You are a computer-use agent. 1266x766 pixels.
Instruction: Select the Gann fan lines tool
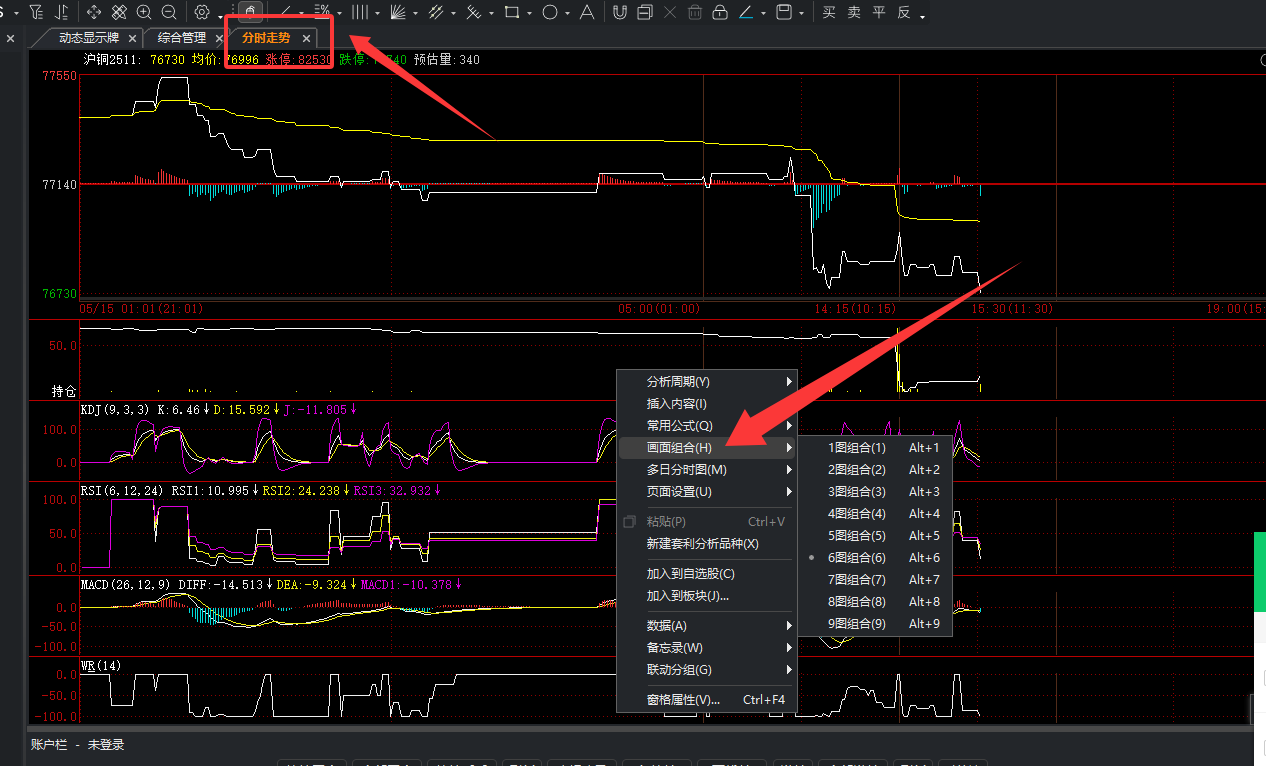[397, 12]
